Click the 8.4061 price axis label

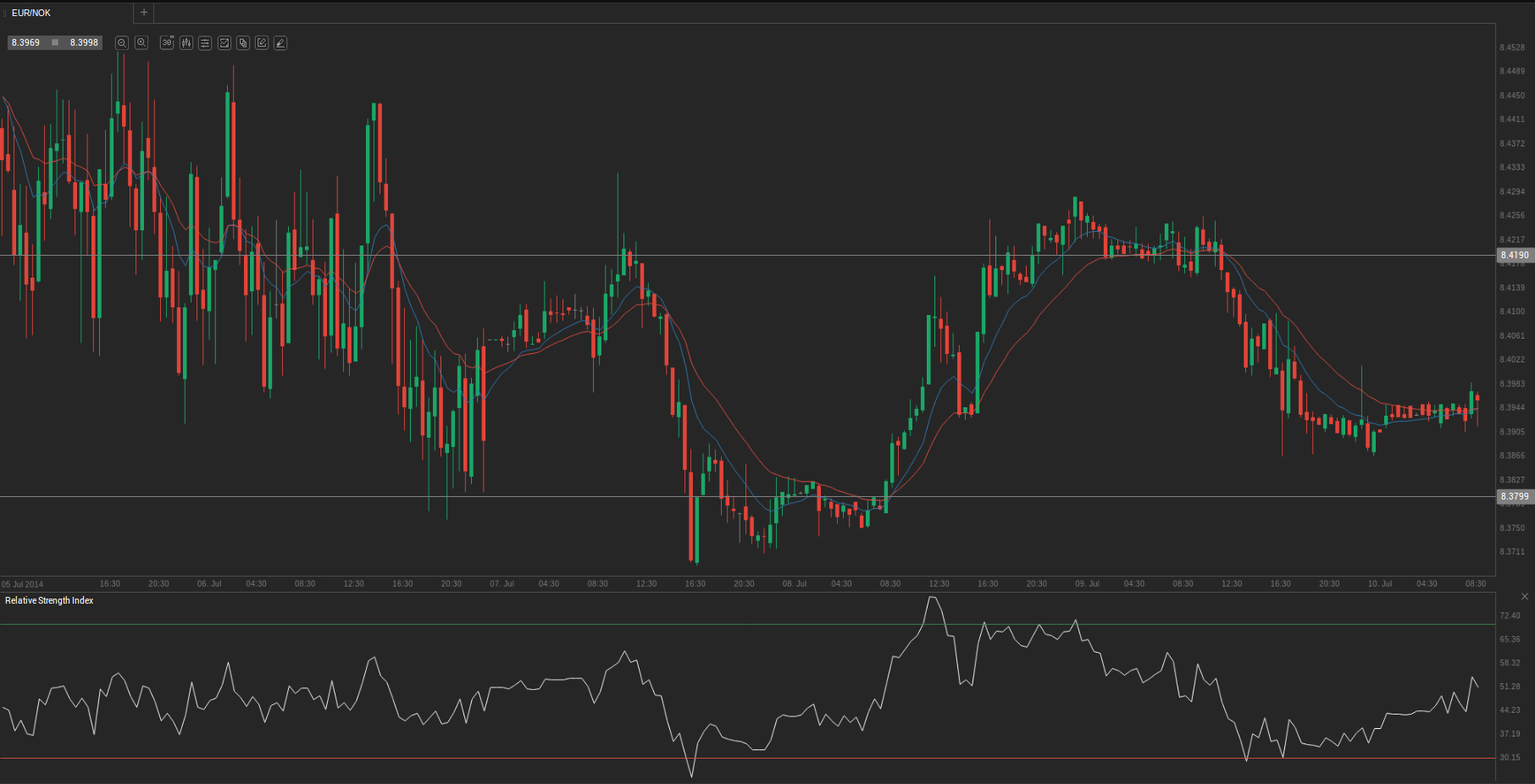tap(1512, 336)
